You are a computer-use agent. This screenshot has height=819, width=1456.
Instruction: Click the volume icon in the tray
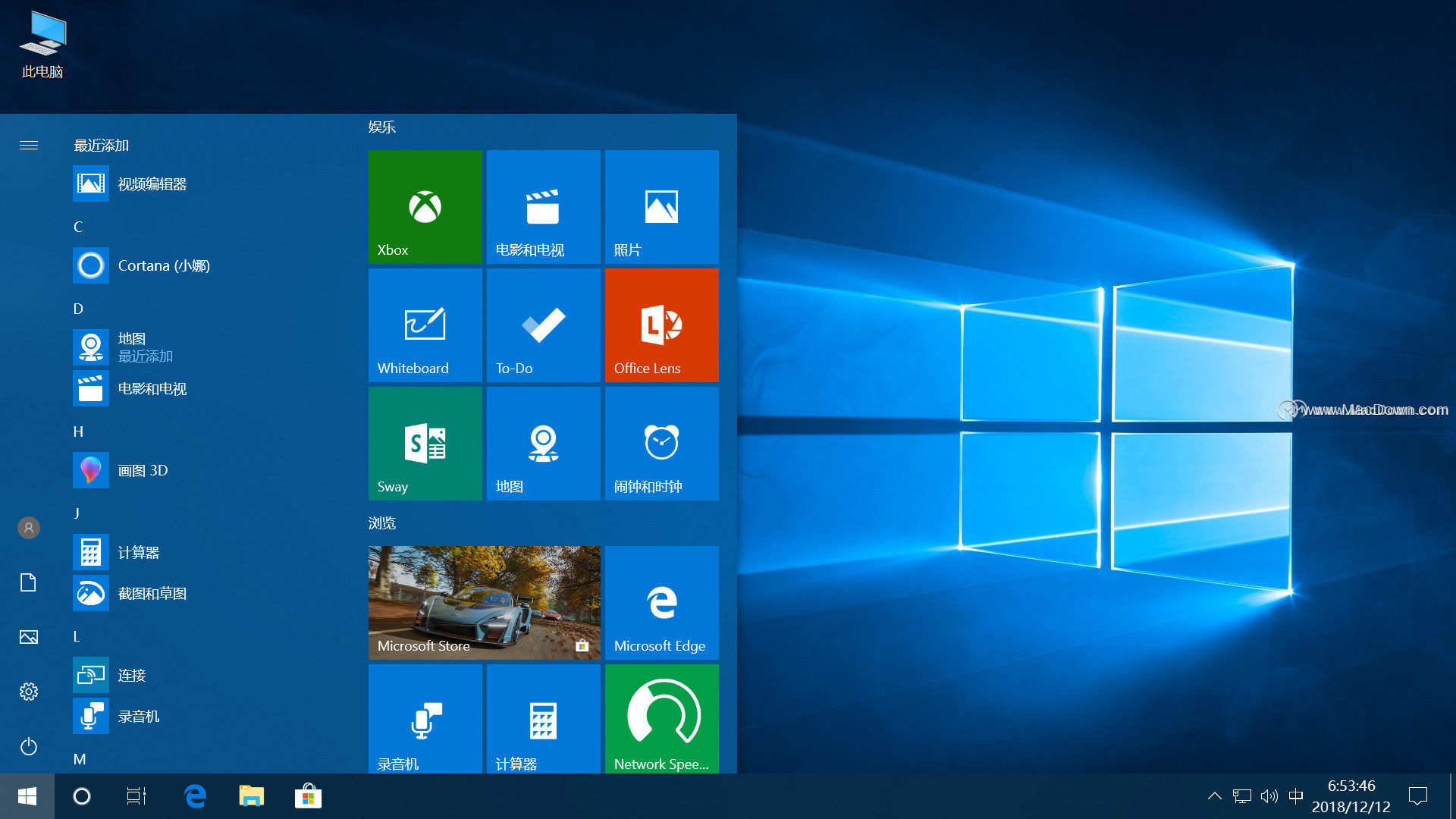pyautogui.click(x=1269, y=796)
